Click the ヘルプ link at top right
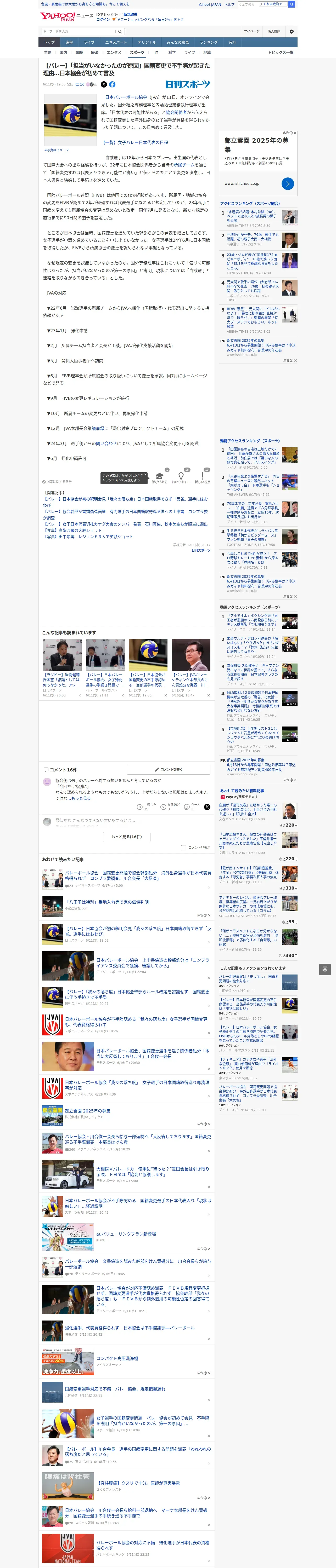Image resolution: width=336 pixels, height=1568 pixels. point(229,4)
